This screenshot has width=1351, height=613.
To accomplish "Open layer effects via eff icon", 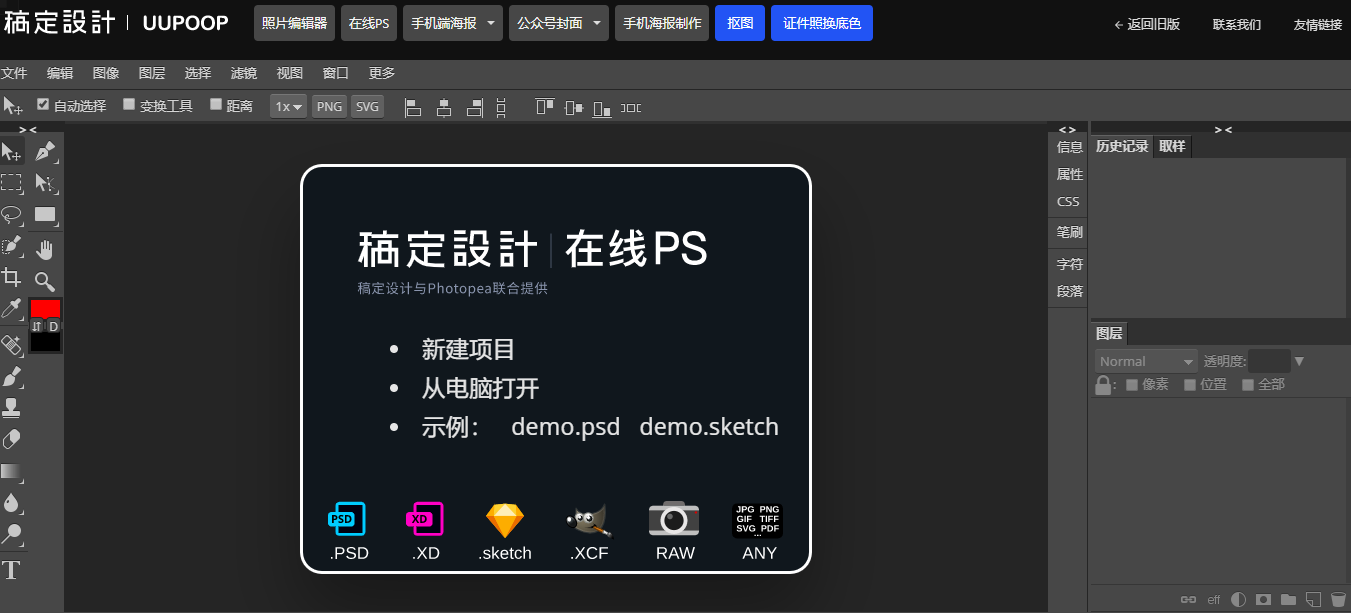I will [1214, 600].
